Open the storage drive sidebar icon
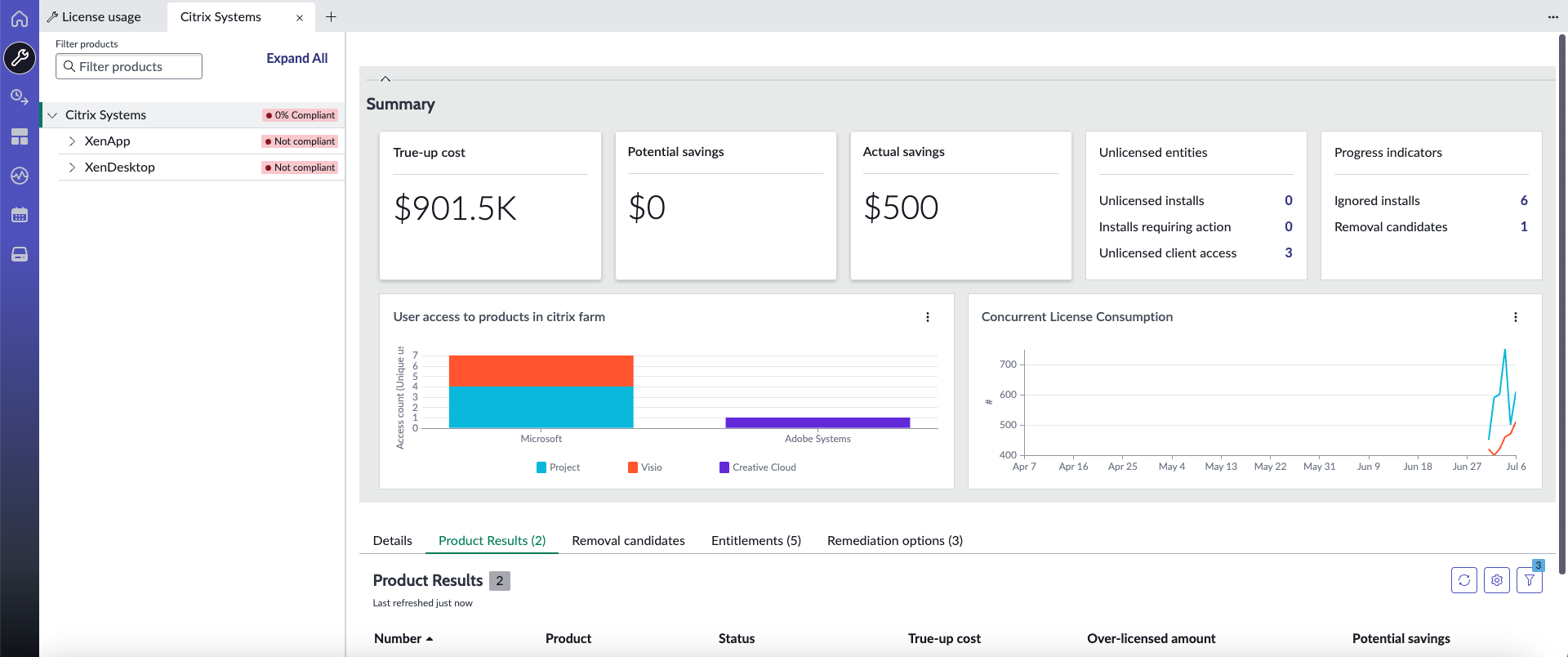This screenshot has height=657, width=1568. pyautogui.click(x=20, y=254)
